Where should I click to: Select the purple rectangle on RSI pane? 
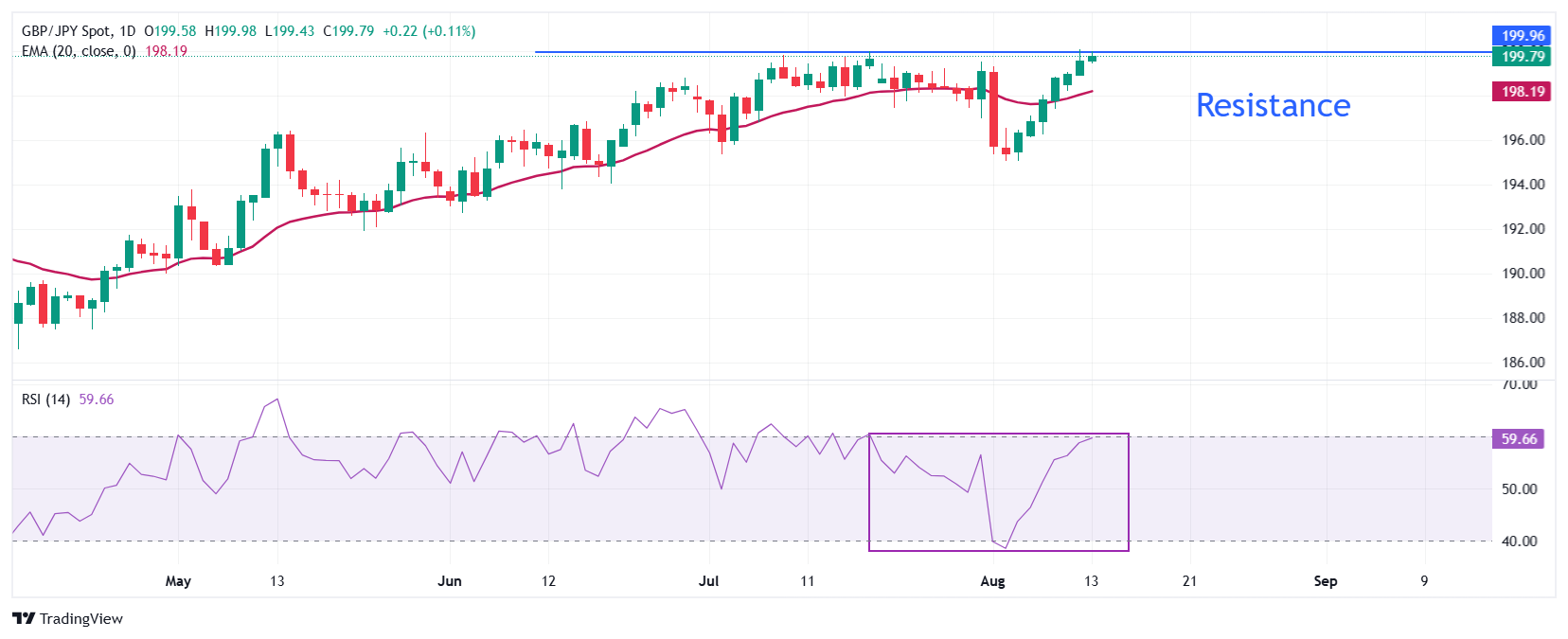click(1128, 492)
